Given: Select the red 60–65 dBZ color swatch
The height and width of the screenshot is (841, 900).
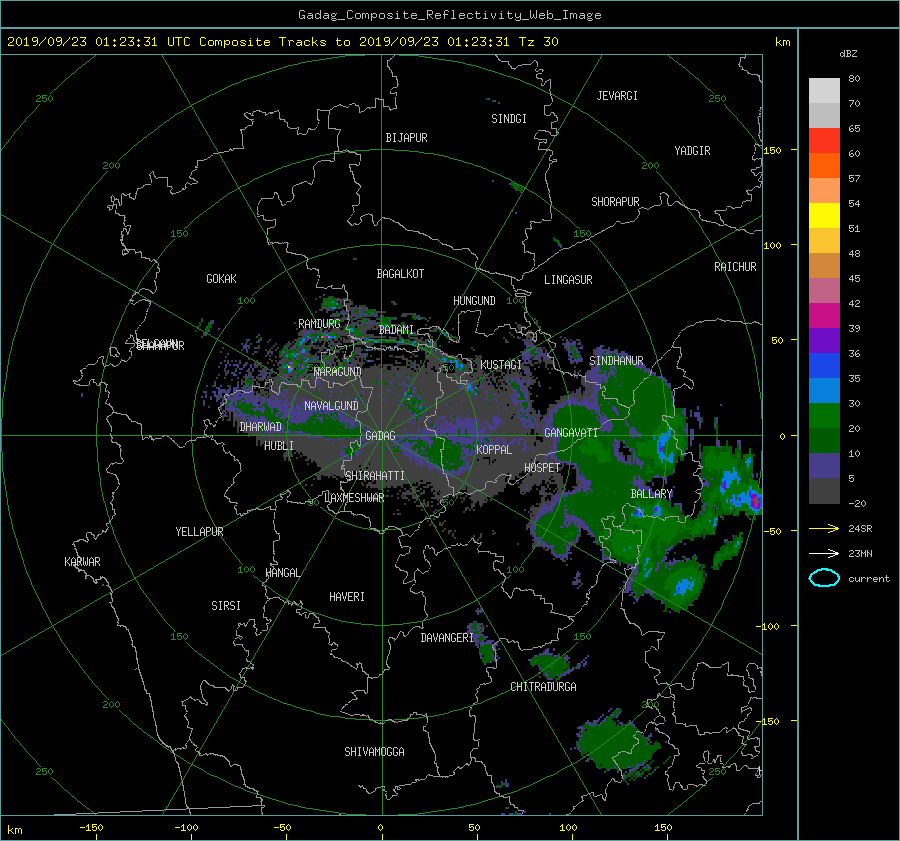Looking at the screenshot, I should click(824, 141).
